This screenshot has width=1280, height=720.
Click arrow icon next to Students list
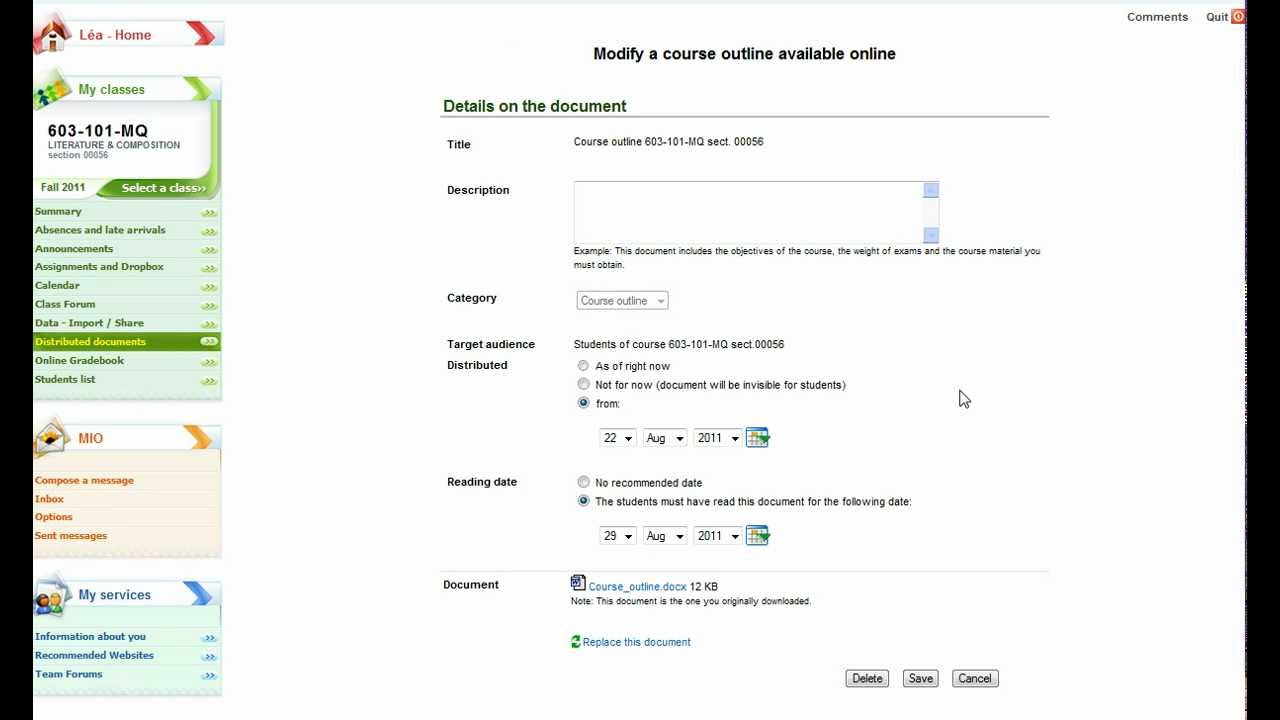point(208,381)
